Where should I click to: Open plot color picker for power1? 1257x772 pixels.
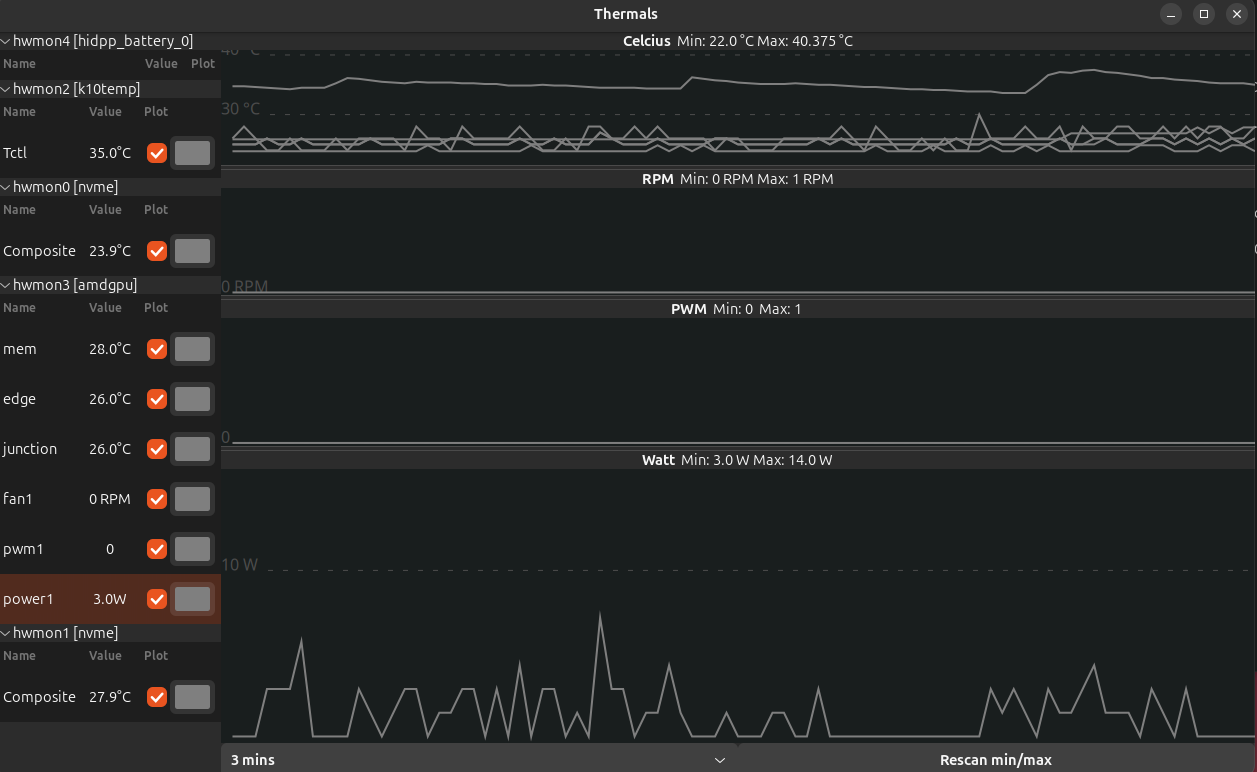tap(192, 599)
